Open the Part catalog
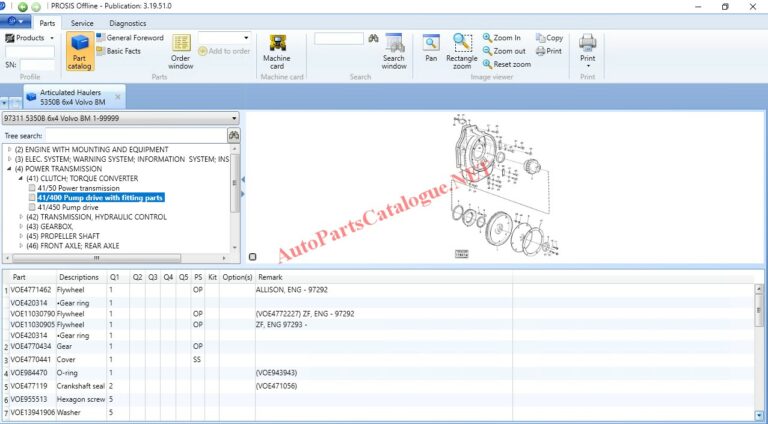768x424 pixels. (x=79, y=51)
